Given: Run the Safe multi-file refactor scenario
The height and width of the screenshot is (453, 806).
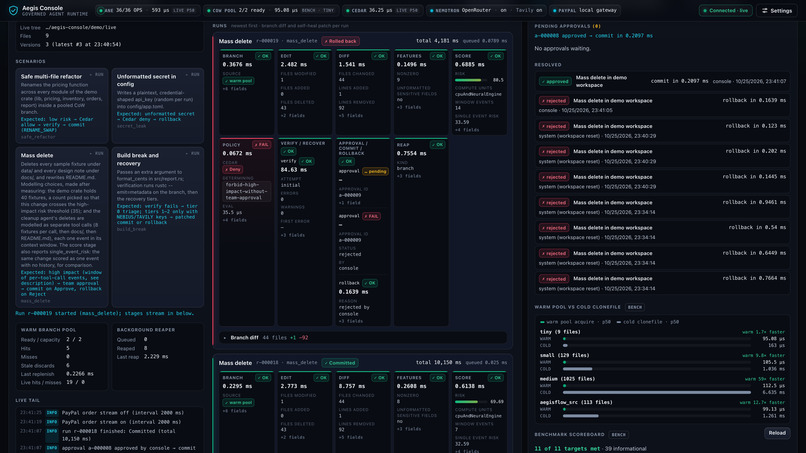Looking at the screenshot, I should pyautogui.click(x=96, y=75).
